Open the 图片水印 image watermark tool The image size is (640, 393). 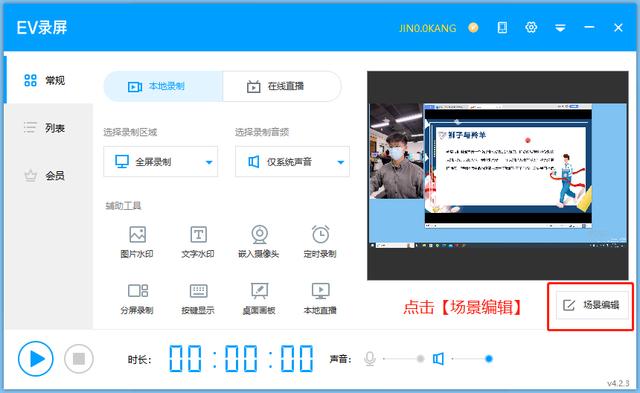[x=137, y=242]
